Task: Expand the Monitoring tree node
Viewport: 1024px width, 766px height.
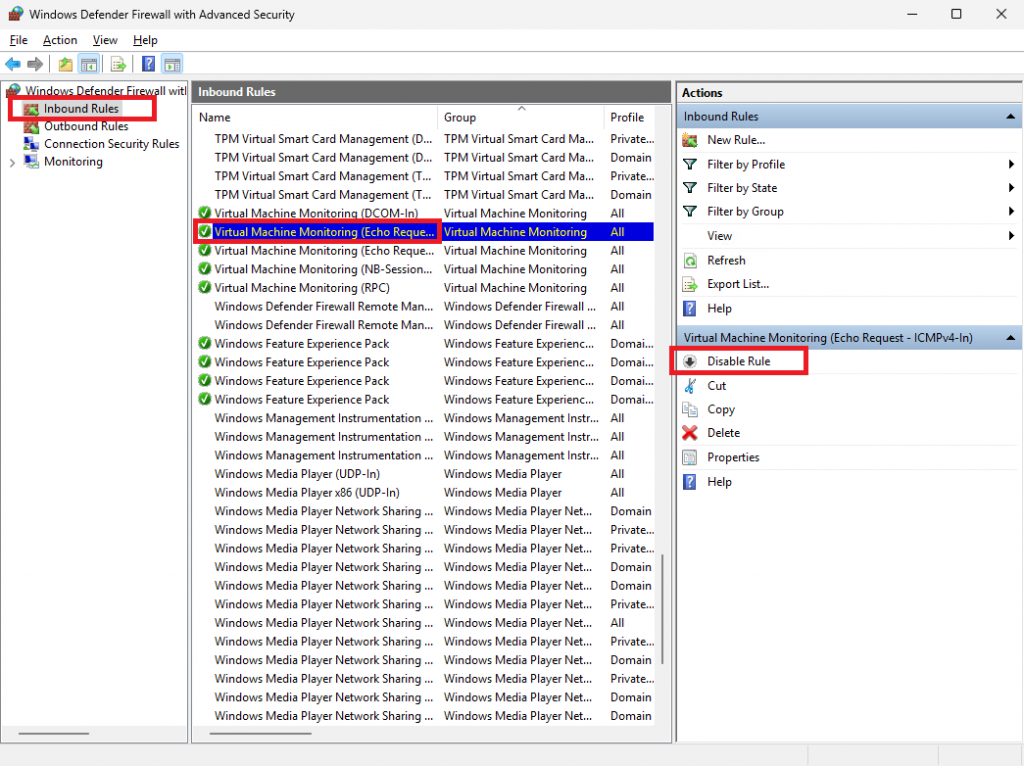Action: pos(12,163)
